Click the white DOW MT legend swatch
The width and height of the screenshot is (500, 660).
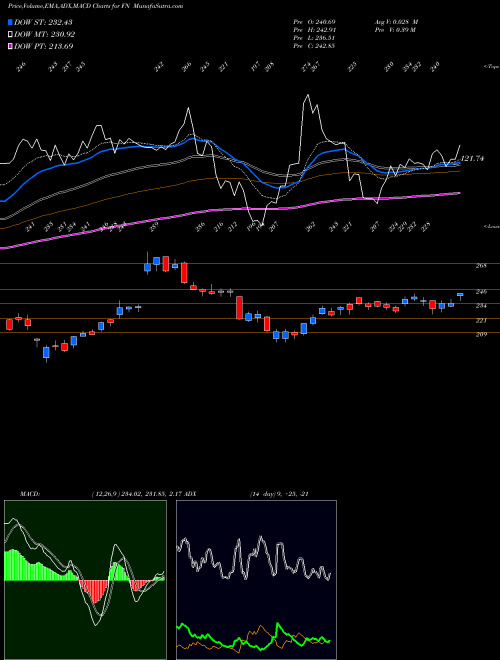tap(11, 34)
